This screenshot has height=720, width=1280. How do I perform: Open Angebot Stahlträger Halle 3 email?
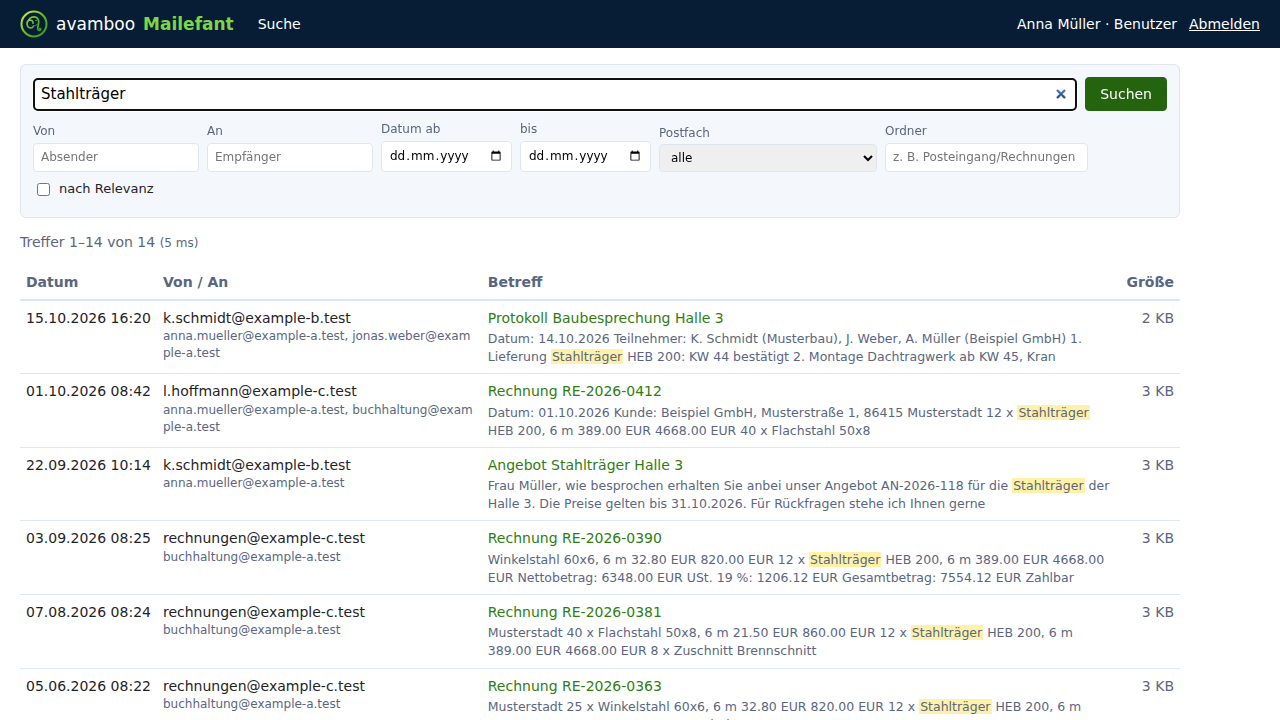[x=585, y=465]
